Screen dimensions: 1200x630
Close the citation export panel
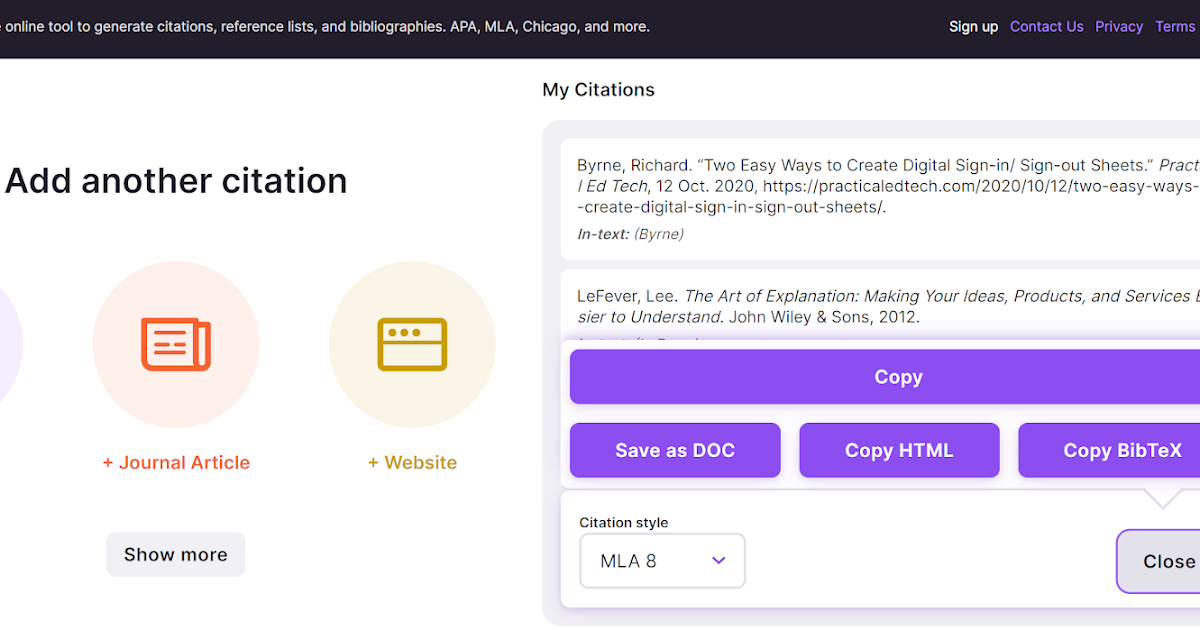pyautogui.click(x=1167, y=561)
